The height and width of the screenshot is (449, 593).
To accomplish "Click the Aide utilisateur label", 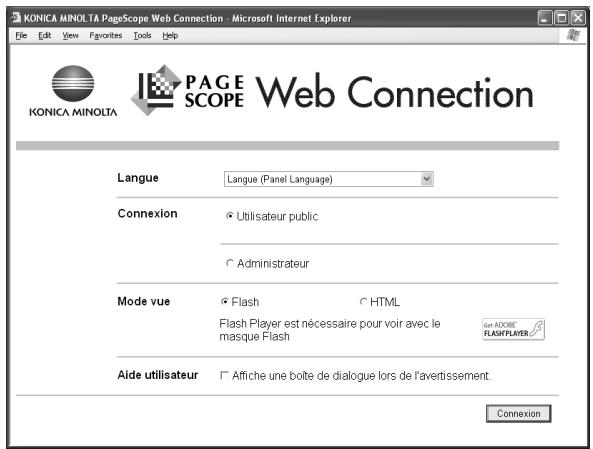I will point(158,375).
